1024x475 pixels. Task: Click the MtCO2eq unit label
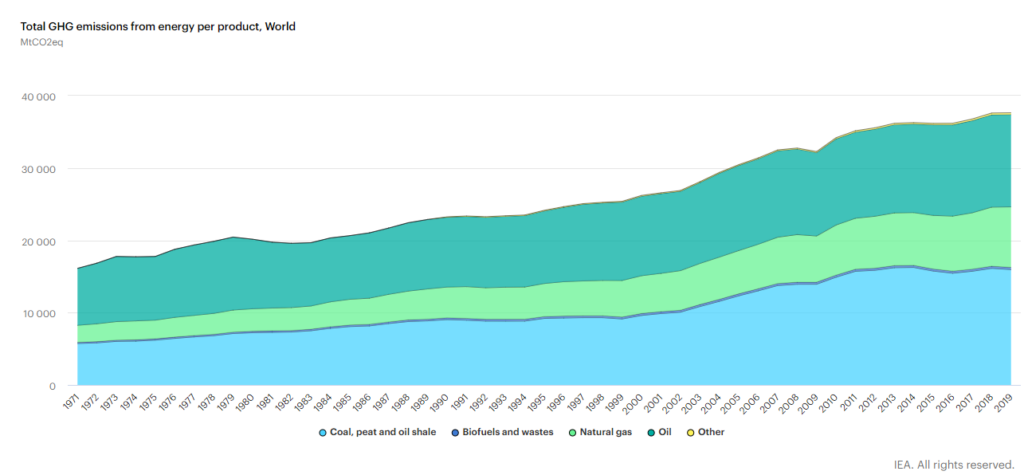click(x=41, y=43)
